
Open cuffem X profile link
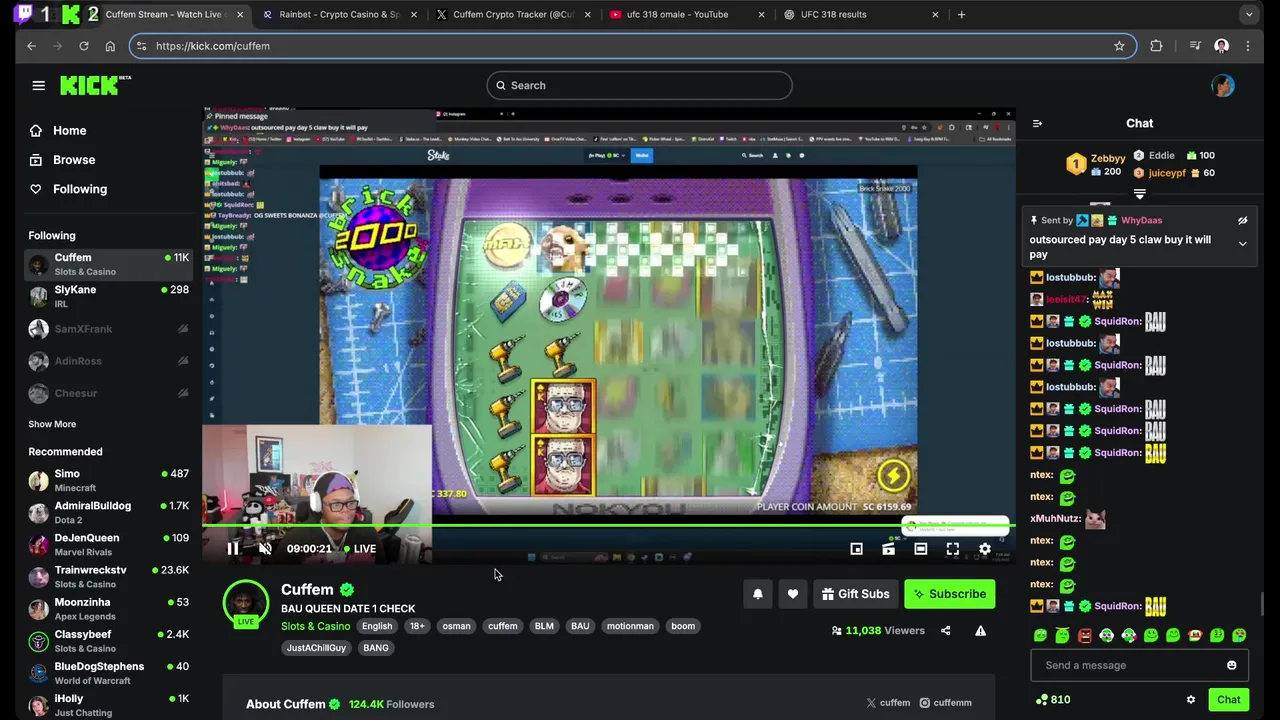[888, 703]
